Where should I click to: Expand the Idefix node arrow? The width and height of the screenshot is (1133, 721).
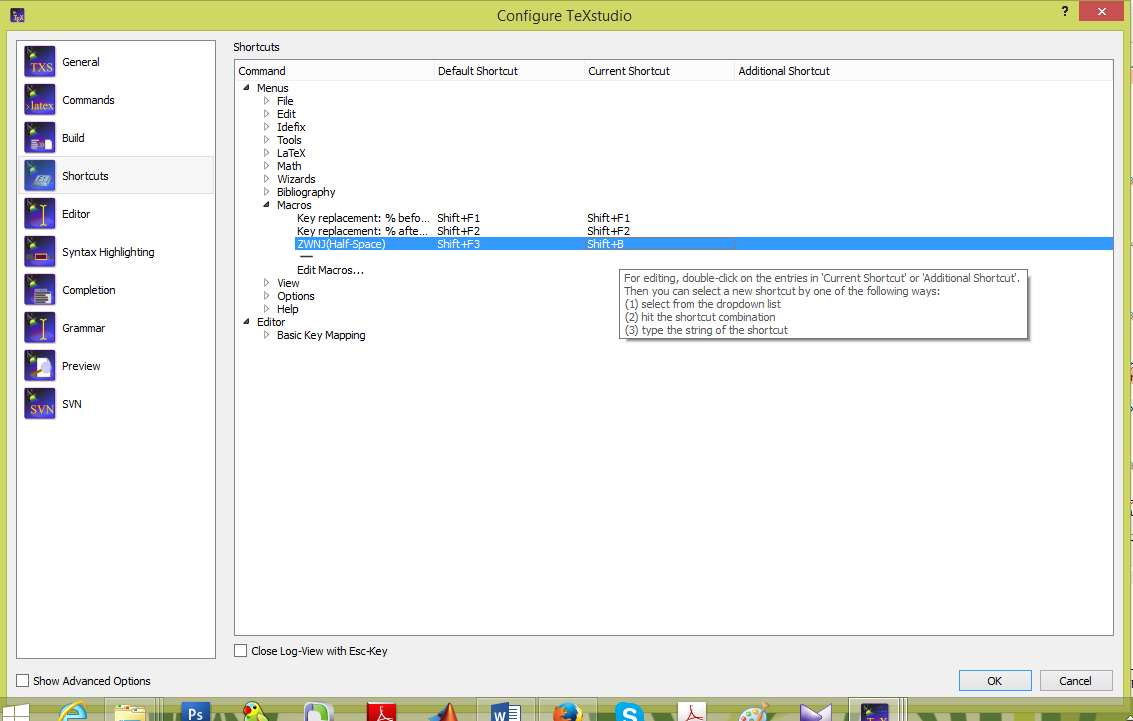(267, 126)
